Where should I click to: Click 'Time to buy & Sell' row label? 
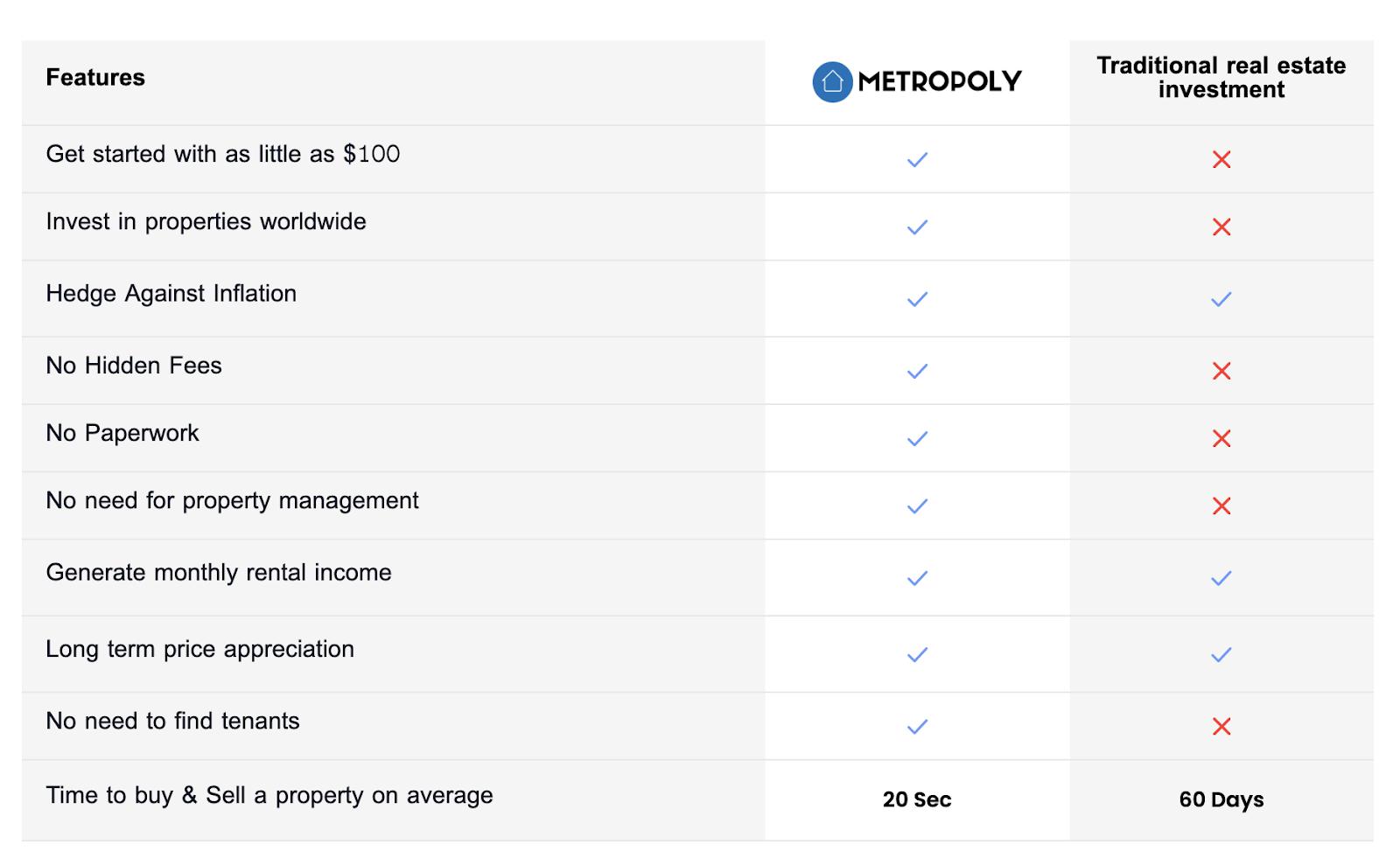click(269, 796)
